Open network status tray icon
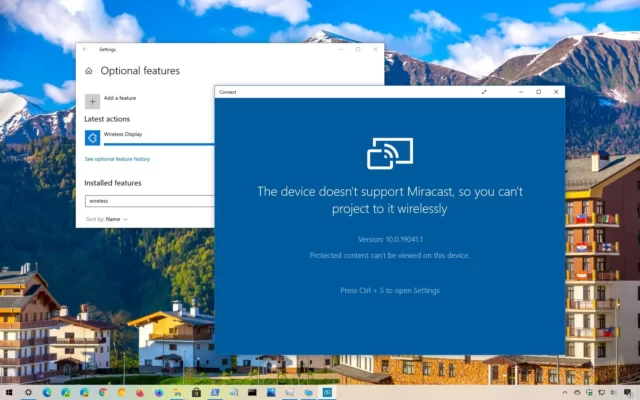The width and height of the screenshot is (640, 400). click(x=601, y=393)
